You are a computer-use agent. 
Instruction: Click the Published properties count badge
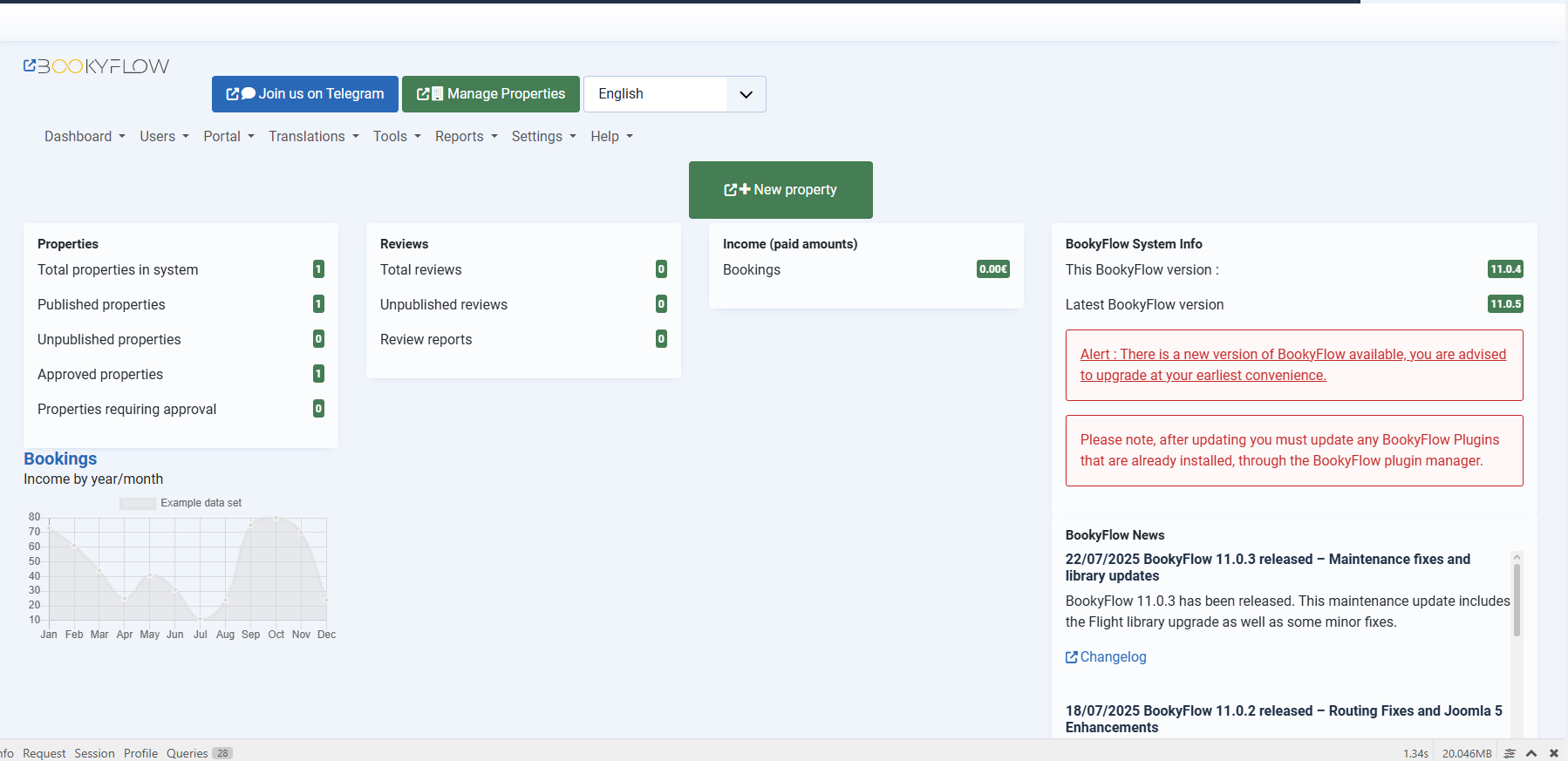[x=319, y=304]
